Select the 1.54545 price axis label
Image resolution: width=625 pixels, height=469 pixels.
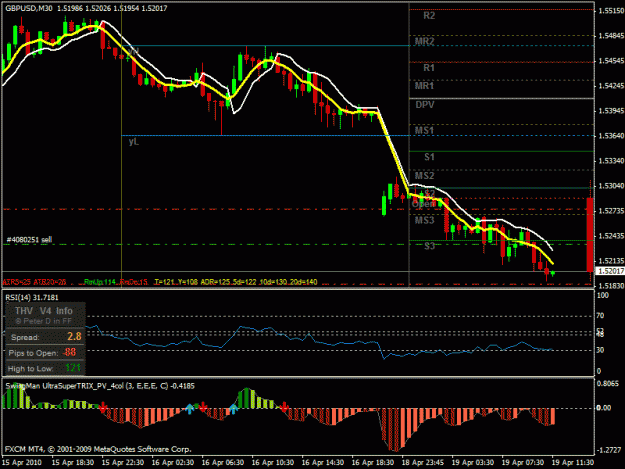click(611, 61)
